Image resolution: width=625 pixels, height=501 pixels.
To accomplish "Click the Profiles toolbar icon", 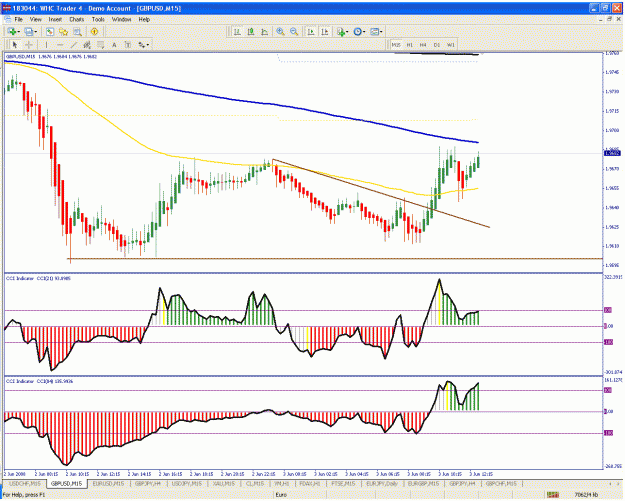I will click(29, 31).
